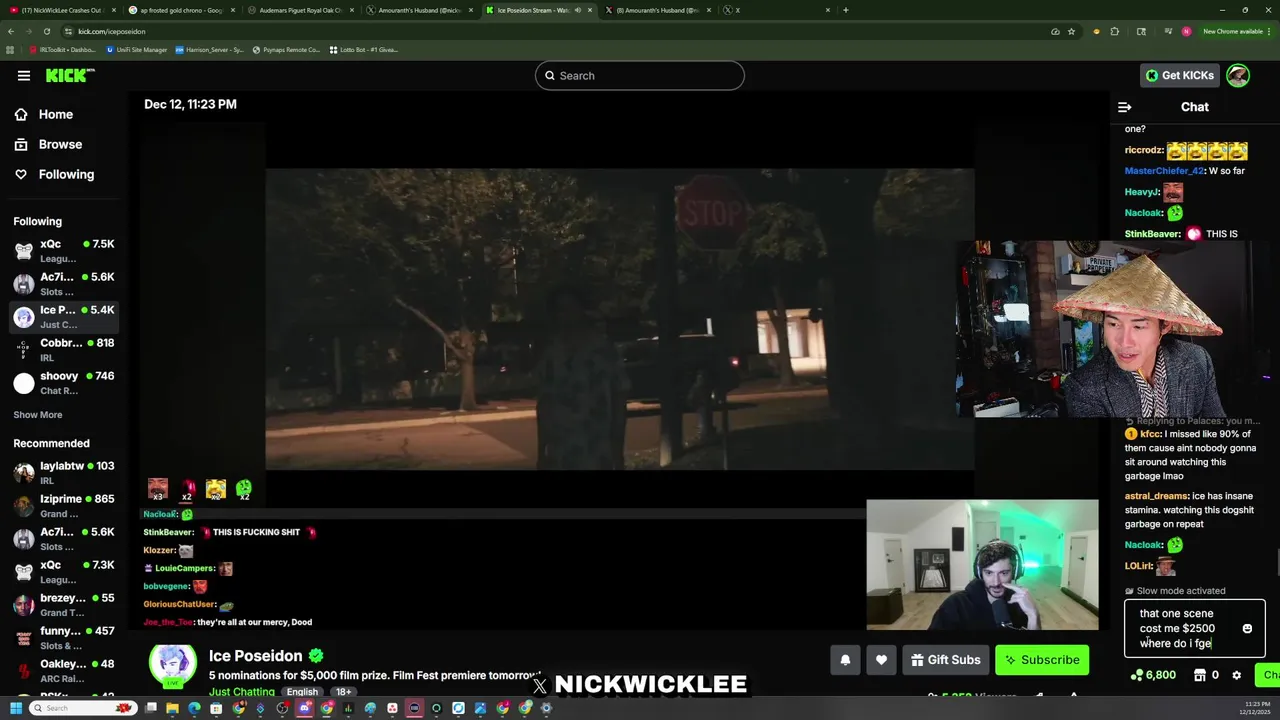Click the 6,800 KICKs points balance

point(1153,675)
